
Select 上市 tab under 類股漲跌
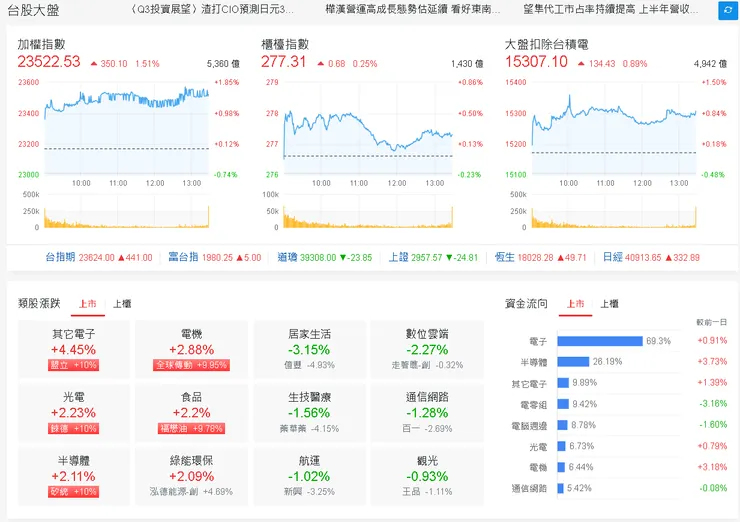point(88,304)
